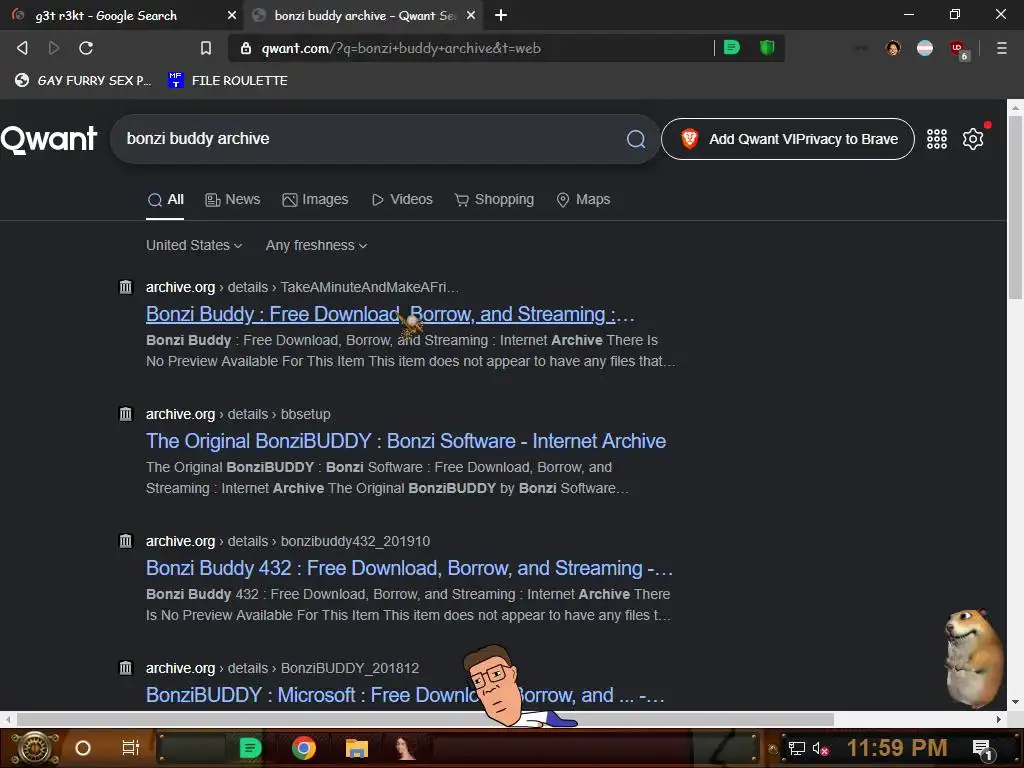Open File Explorer from the taskbar

[357, 748]
